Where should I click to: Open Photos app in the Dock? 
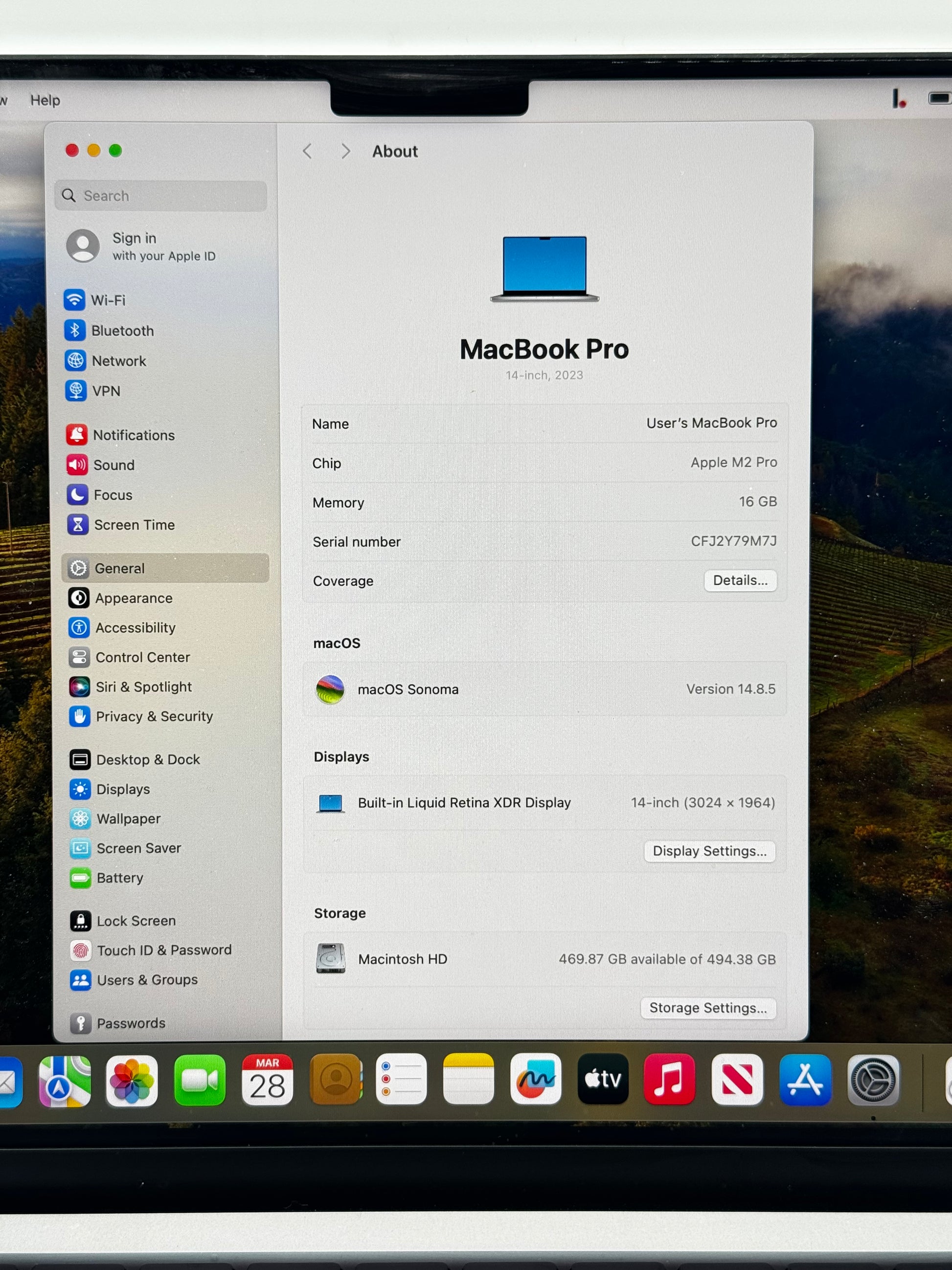click(132, 1081)
